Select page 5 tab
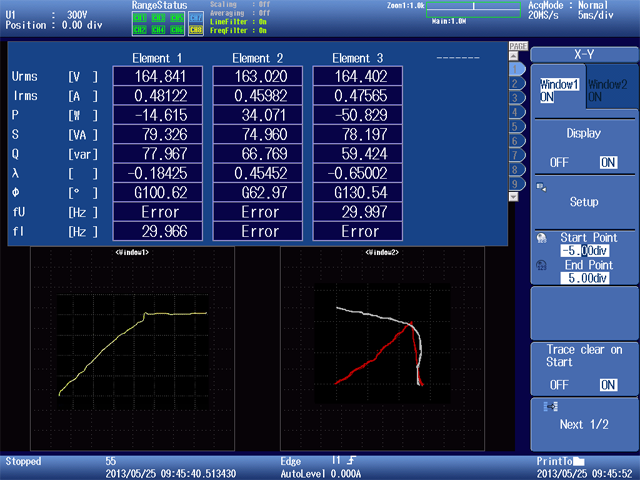The height and width of the screenshot is (480, 640). coord(517,127)
